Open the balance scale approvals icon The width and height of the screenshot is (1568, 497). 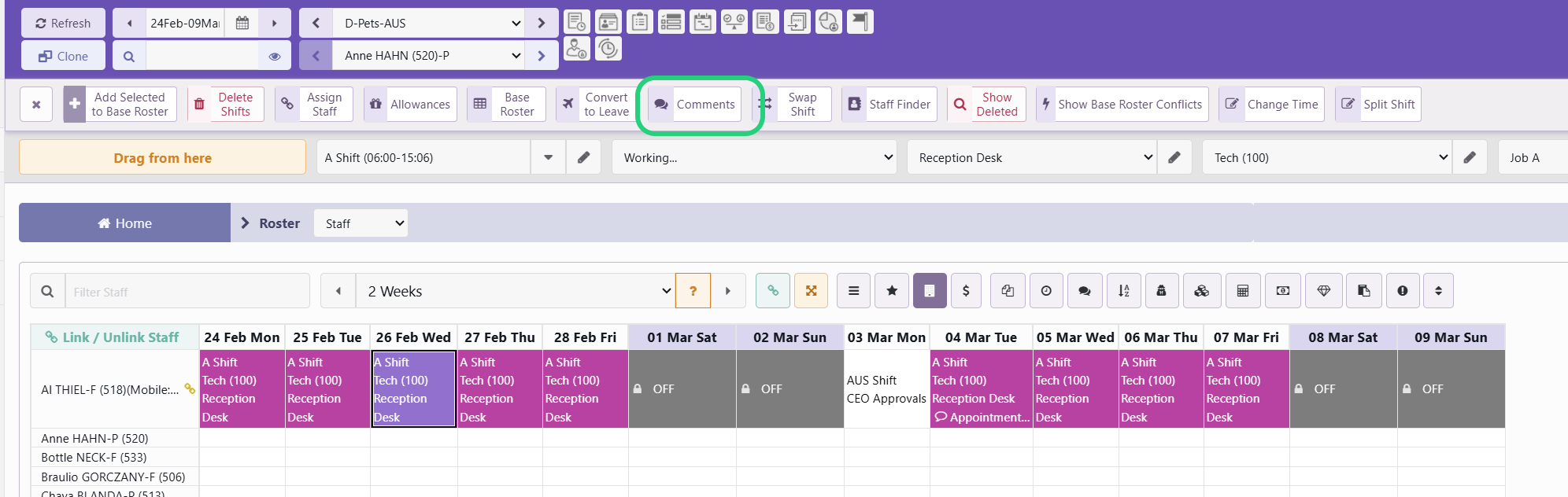(734, 22)
